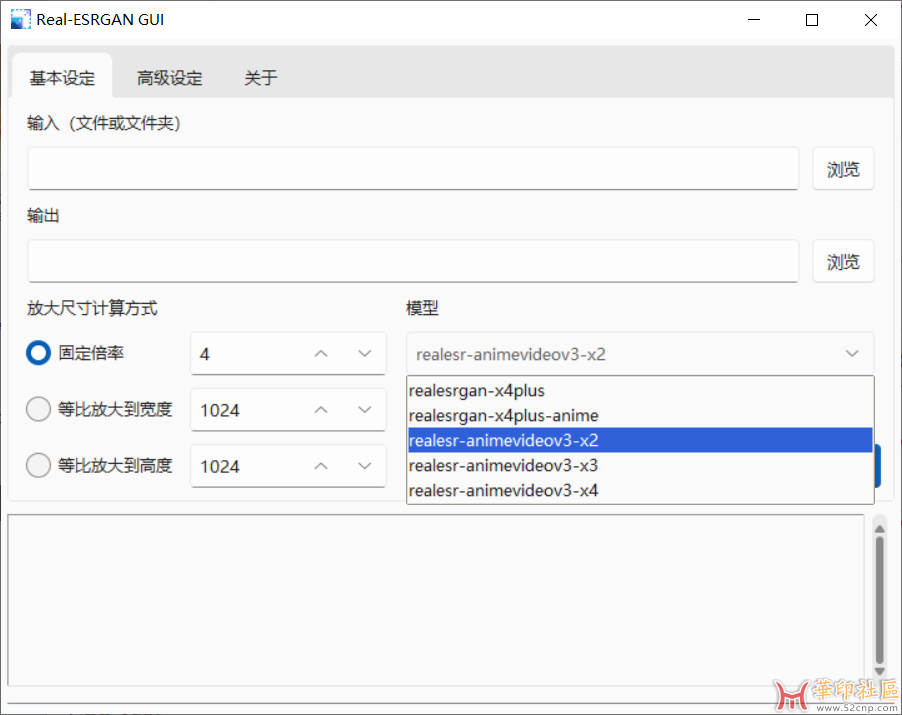Screen dimensions: 902x715
Task: Select the 固定倍率 radio button
Action: (x=39, y=353)
